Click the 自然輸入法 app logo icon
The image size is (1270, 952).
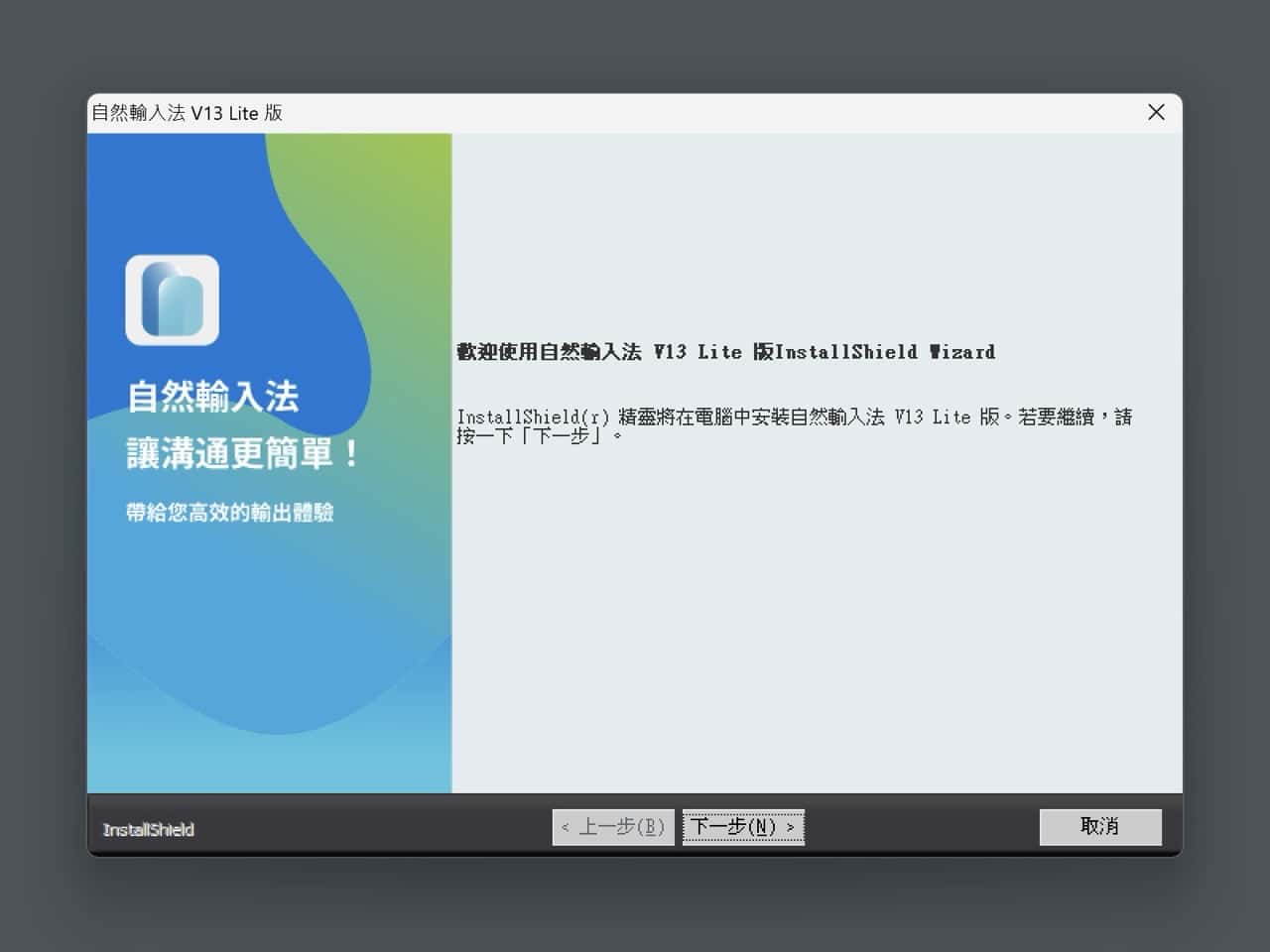tap(173, 300)
